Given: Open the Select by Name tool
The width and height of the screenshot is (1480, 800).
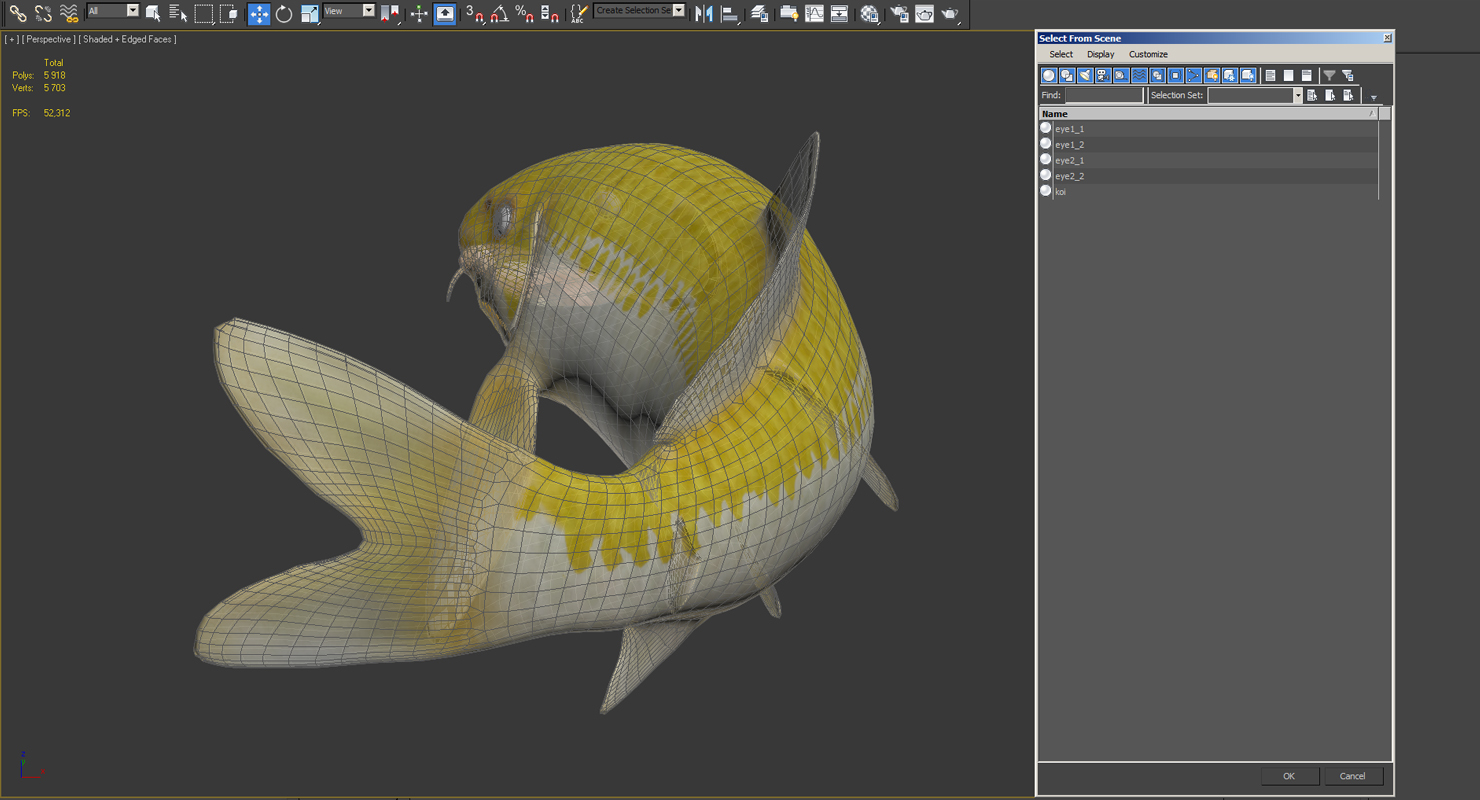Looking at the screenshot, I should [178, 13].
